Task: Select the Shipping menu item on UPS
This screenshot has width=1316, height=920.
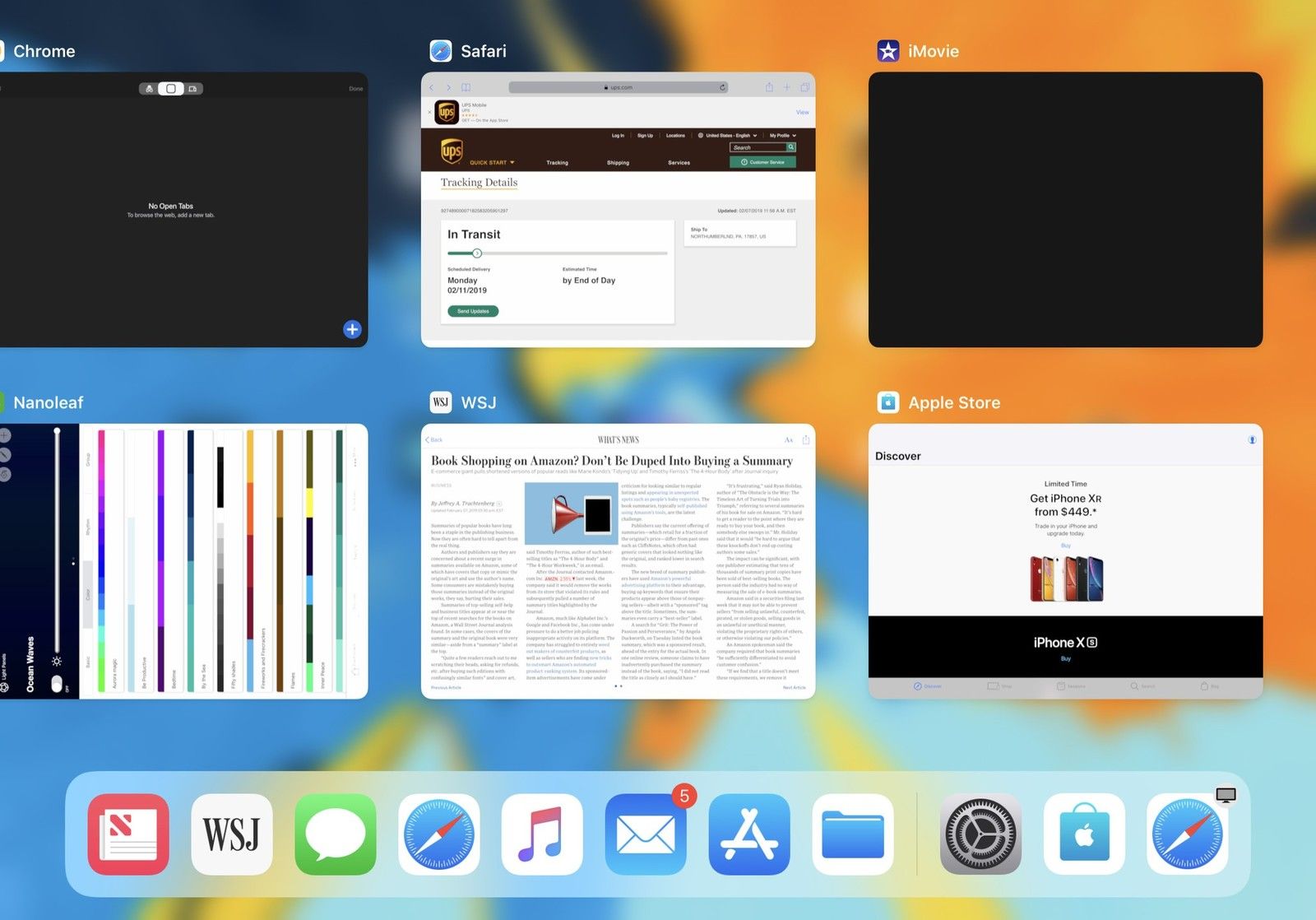Action: coord(618,162)
